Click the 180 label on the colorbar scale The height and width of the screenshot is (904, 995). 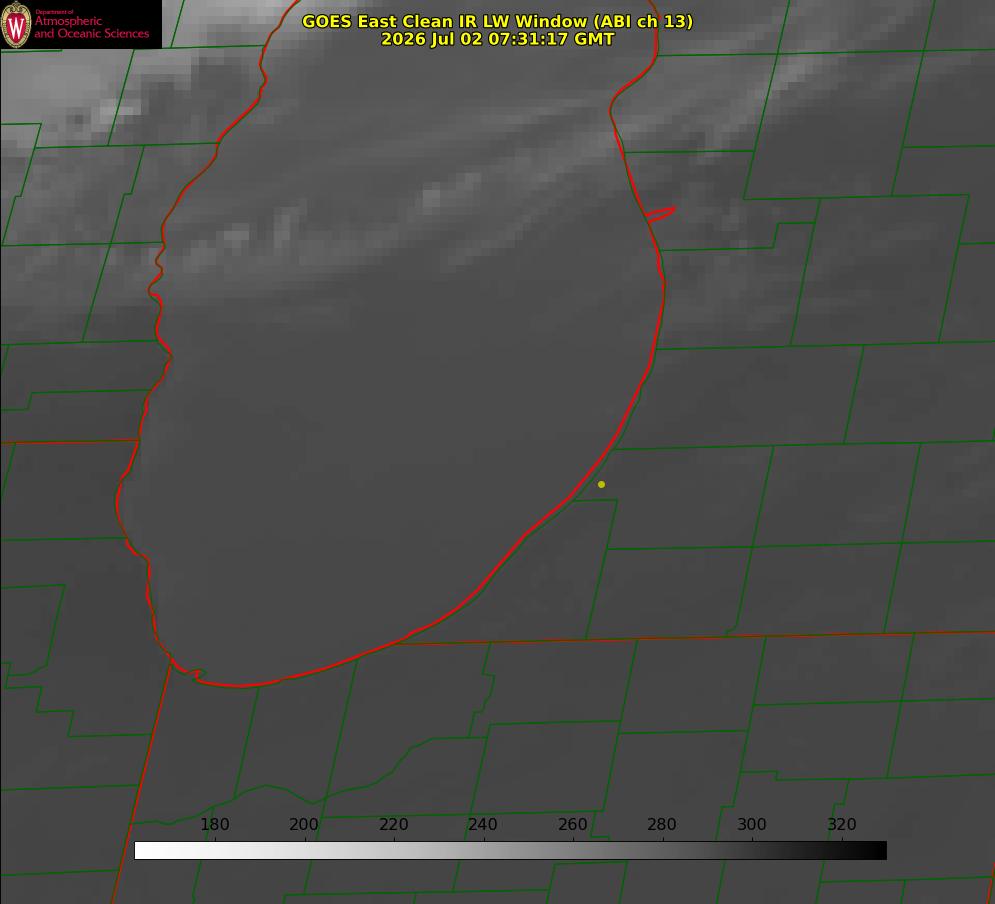[x=214, y=824]
